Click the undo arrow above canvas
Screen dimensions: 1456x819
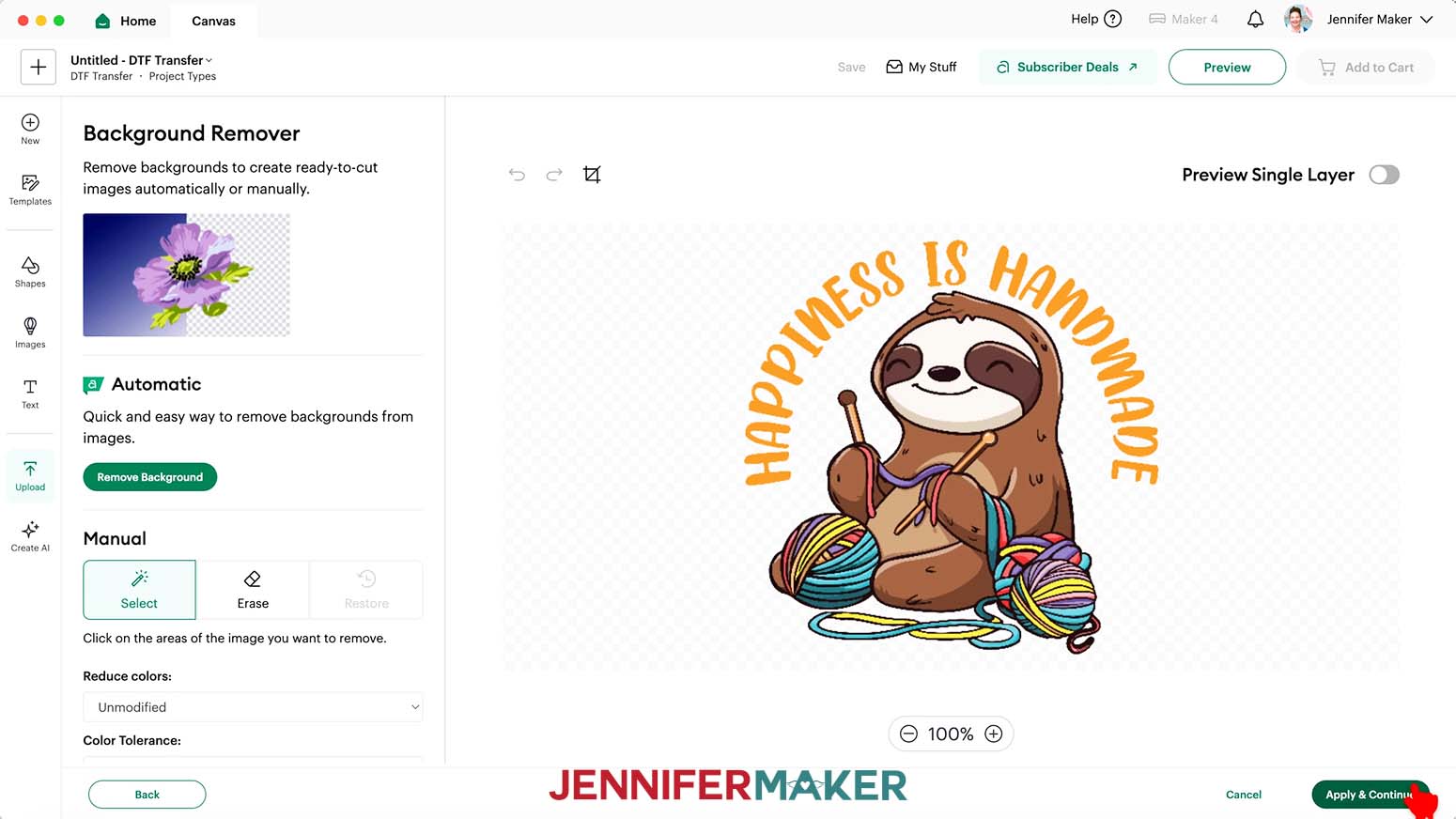click(517, 175)
